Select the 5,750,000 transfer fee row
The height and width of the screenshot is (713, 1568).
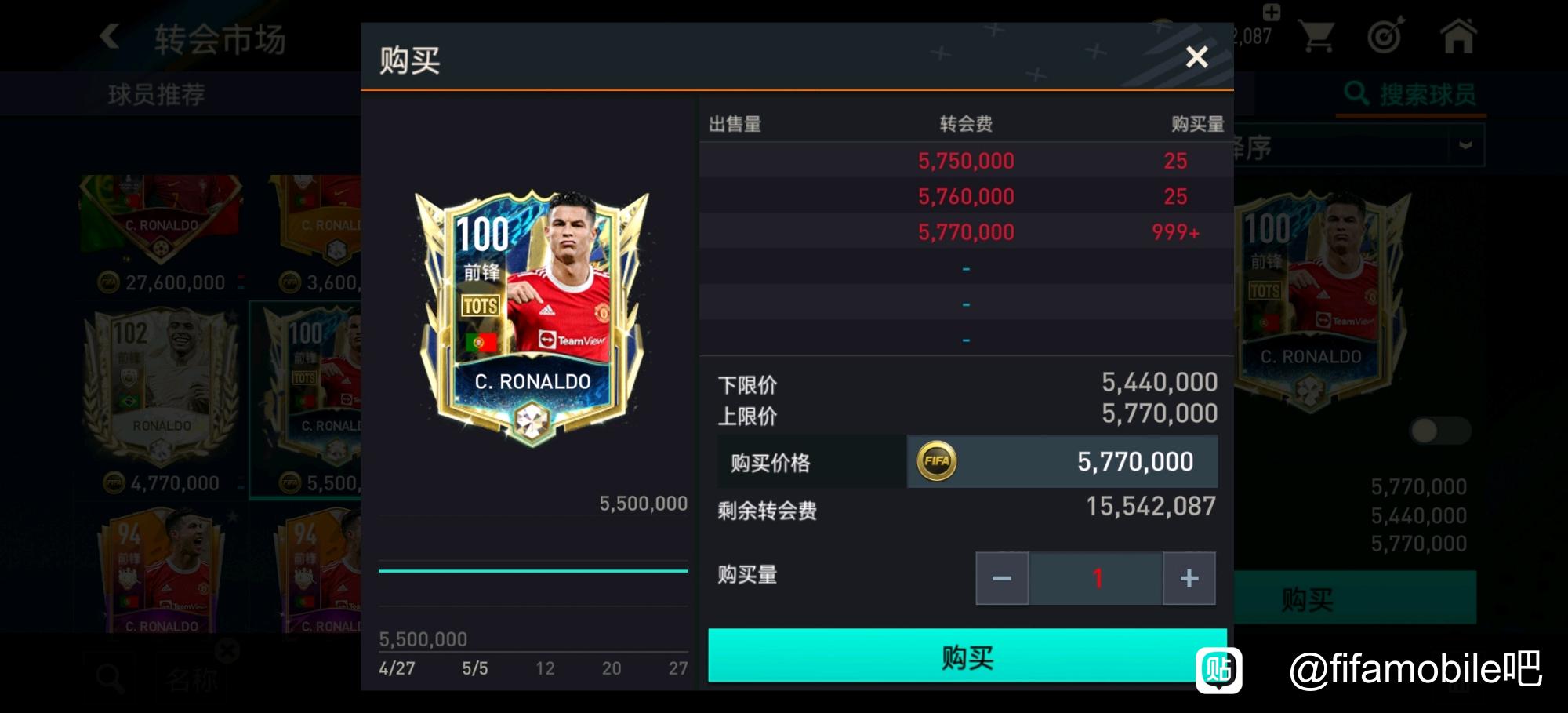pyautogui.click(x=966, y=160)
